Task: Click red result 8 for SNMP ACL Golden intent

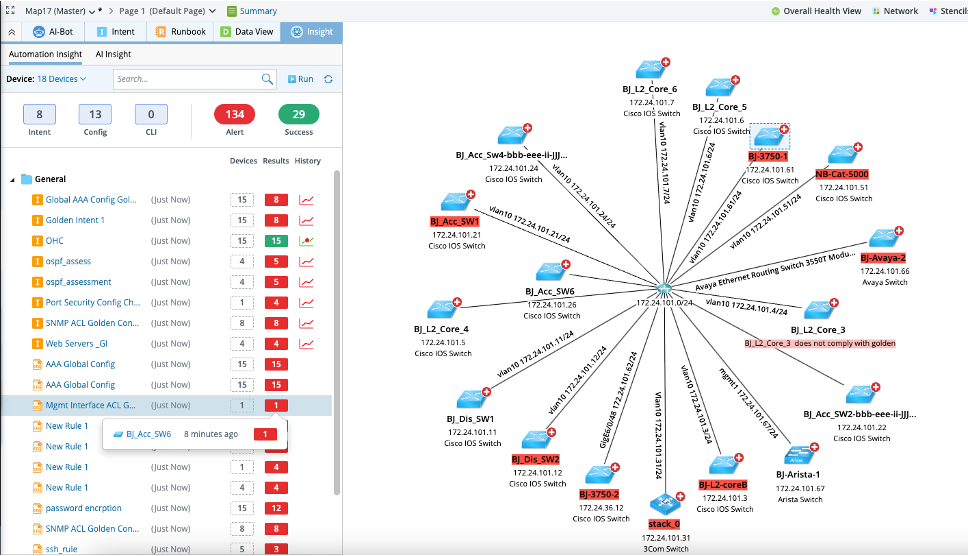Action: (x=276, y=323)
